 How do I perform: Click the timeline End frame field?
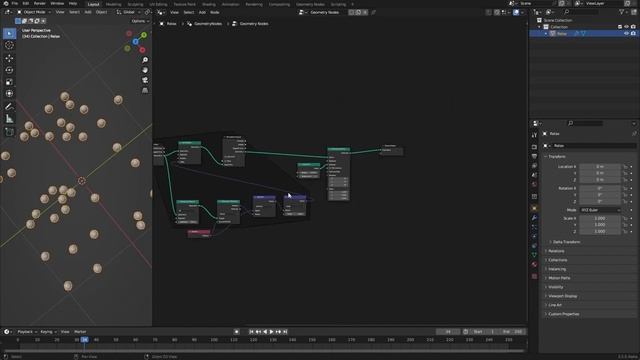pyautogui.click(x=512, y=332)
